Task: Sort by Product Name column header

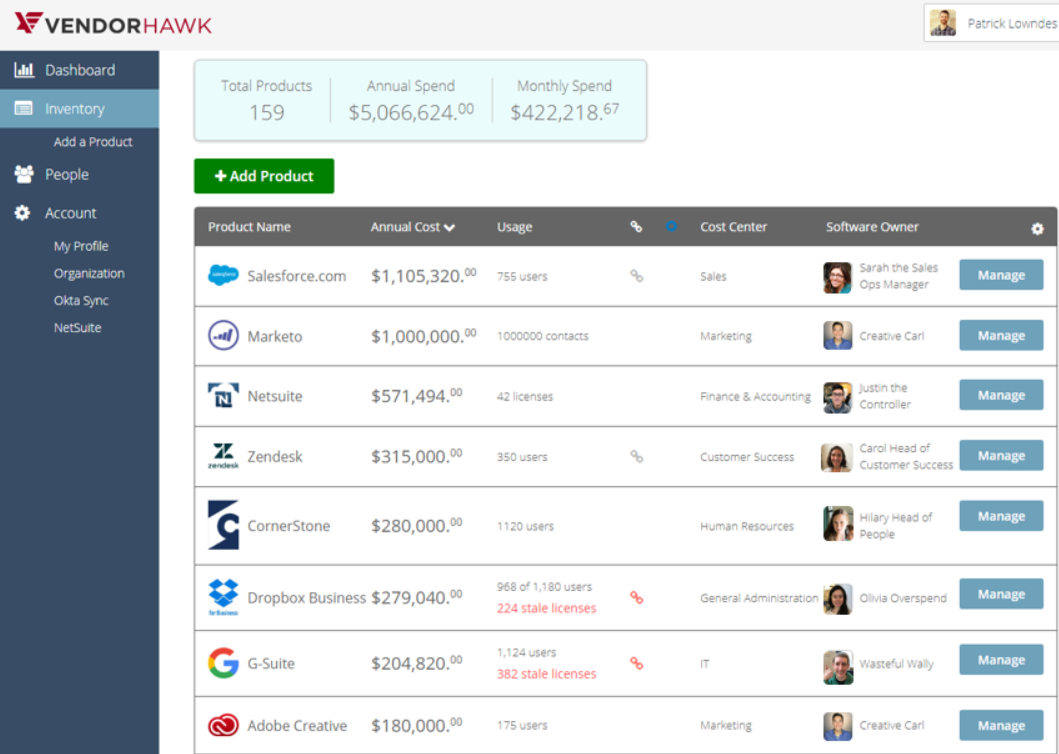Action: (249, 227)
